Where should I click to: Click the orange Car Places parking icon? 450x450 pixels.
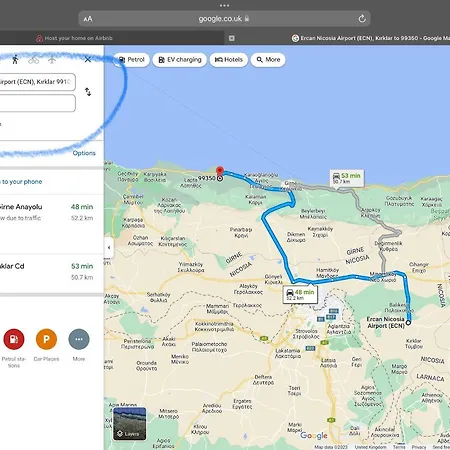tap(46, 339)
